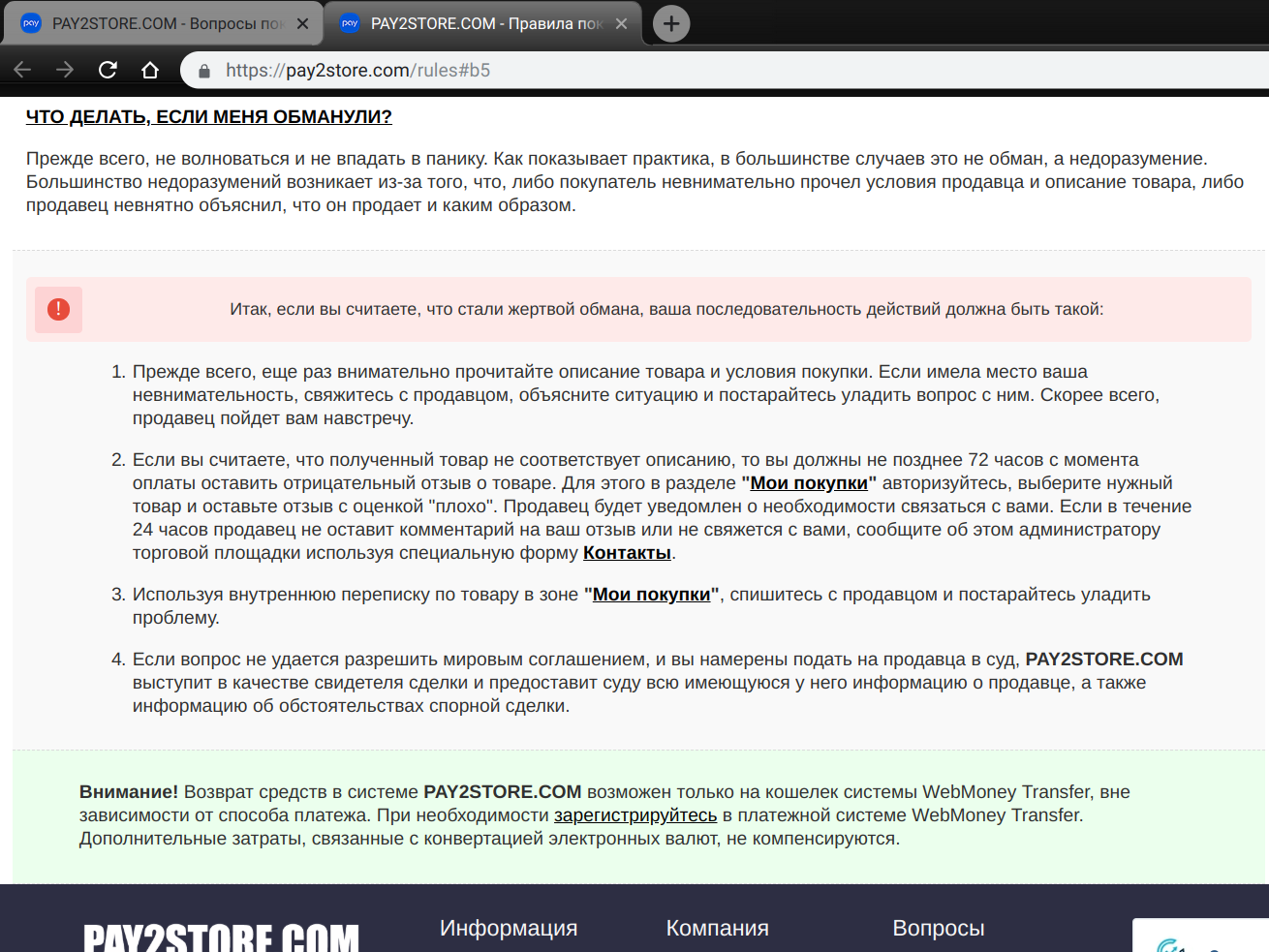Open a new browser tab
1269x952 pixels.
(671, 23)
